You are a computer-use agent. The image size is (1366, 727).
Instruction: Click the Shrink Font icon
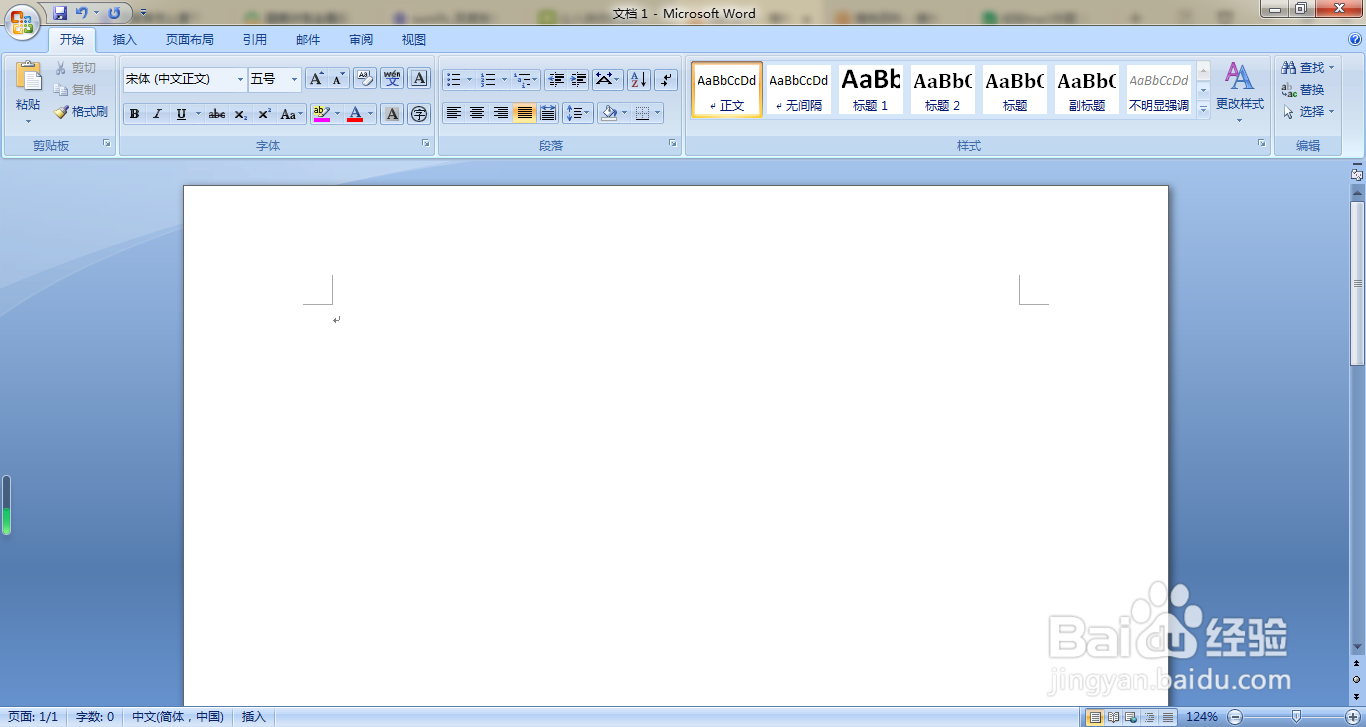[x=338, y=79]
